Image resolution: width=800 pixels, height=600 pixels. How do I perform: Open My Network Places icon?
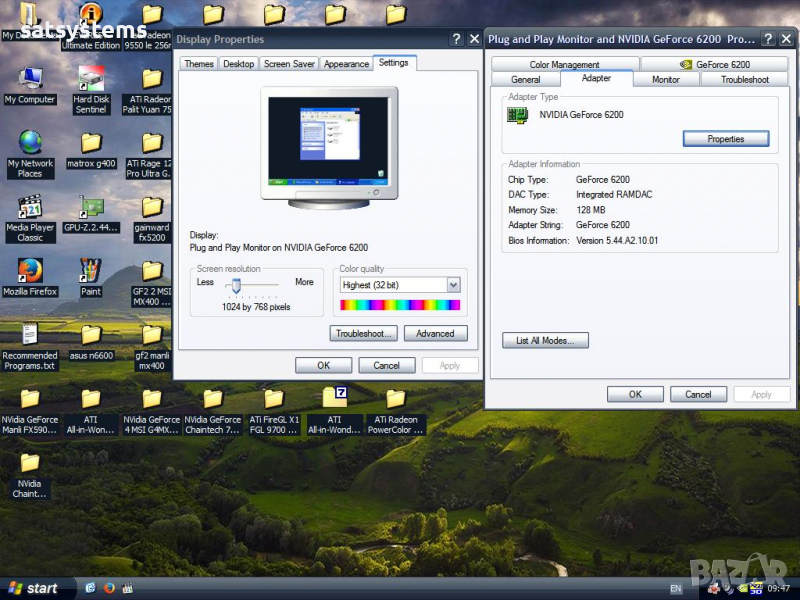[x=30, y=143]
